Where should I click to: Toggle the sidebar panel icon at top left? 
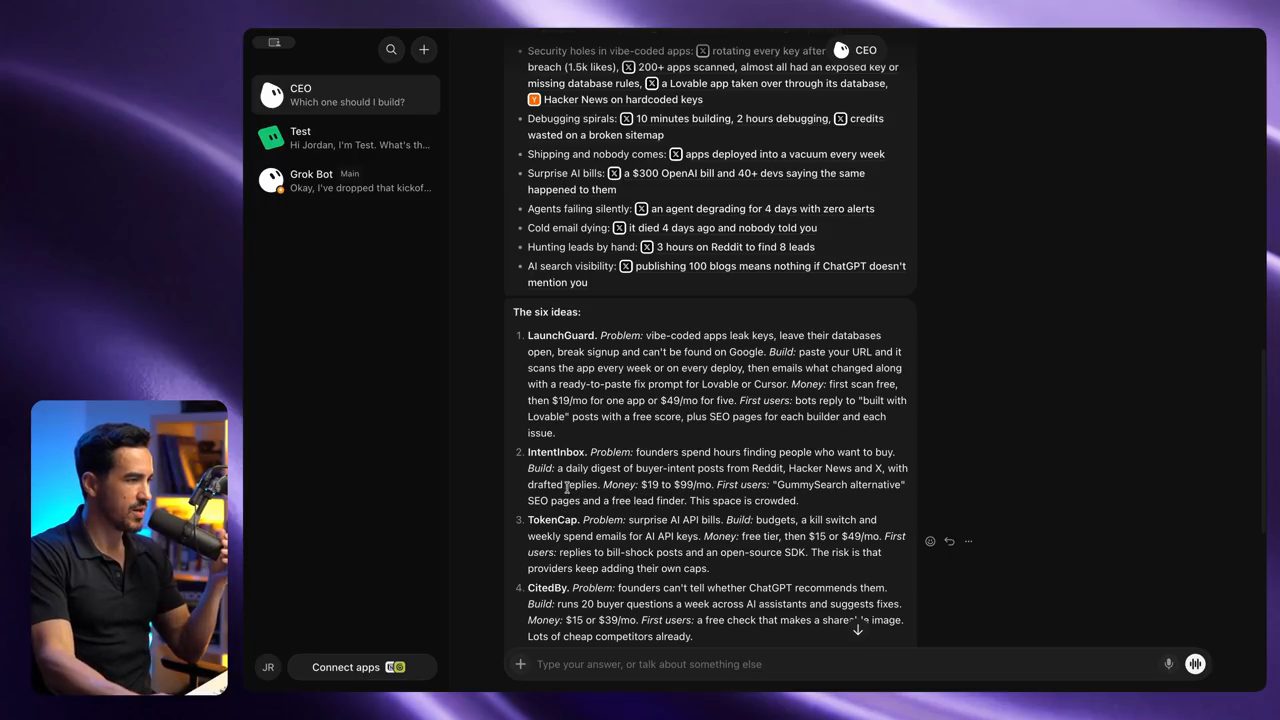[x=274, y=42]
